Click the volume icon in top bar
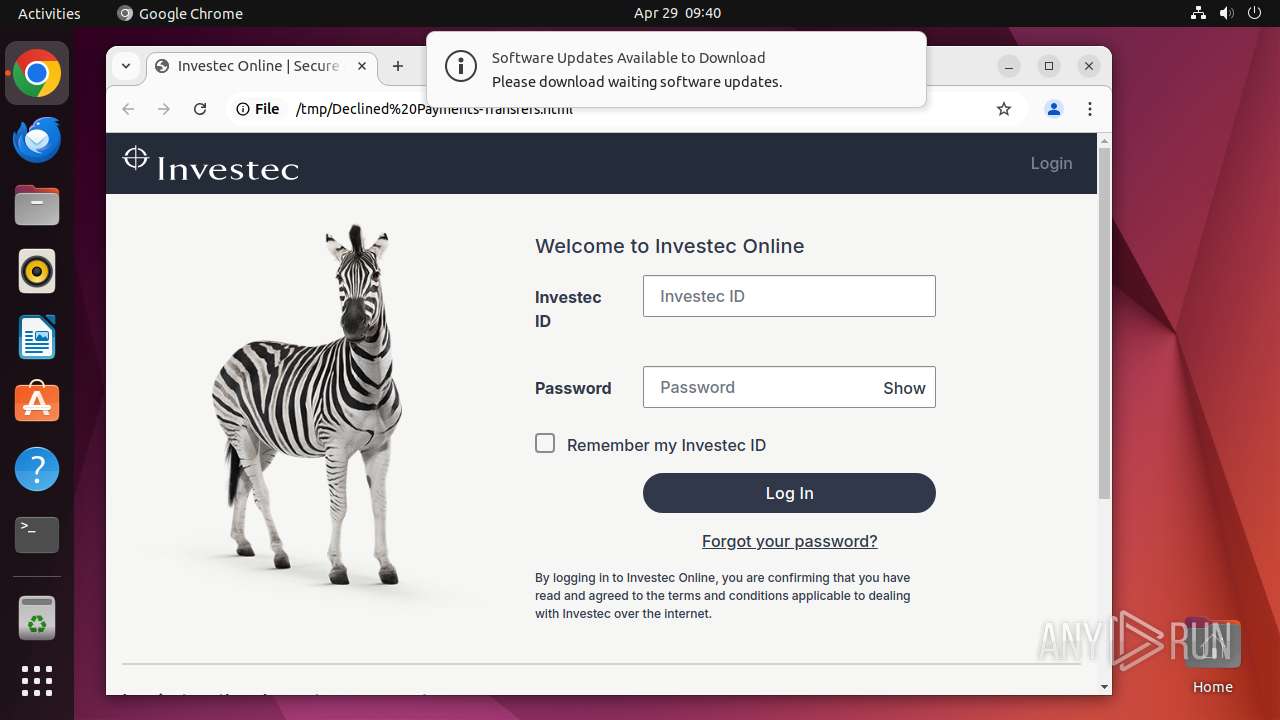The height and width of the screenshot is (720, 1280). [x=1226, y=13]
